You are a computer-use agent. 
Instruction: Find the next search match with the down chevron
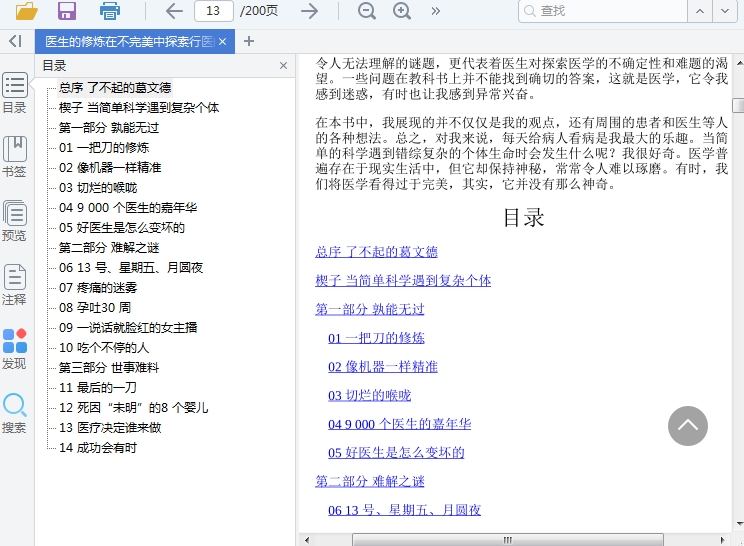(725, 11)
